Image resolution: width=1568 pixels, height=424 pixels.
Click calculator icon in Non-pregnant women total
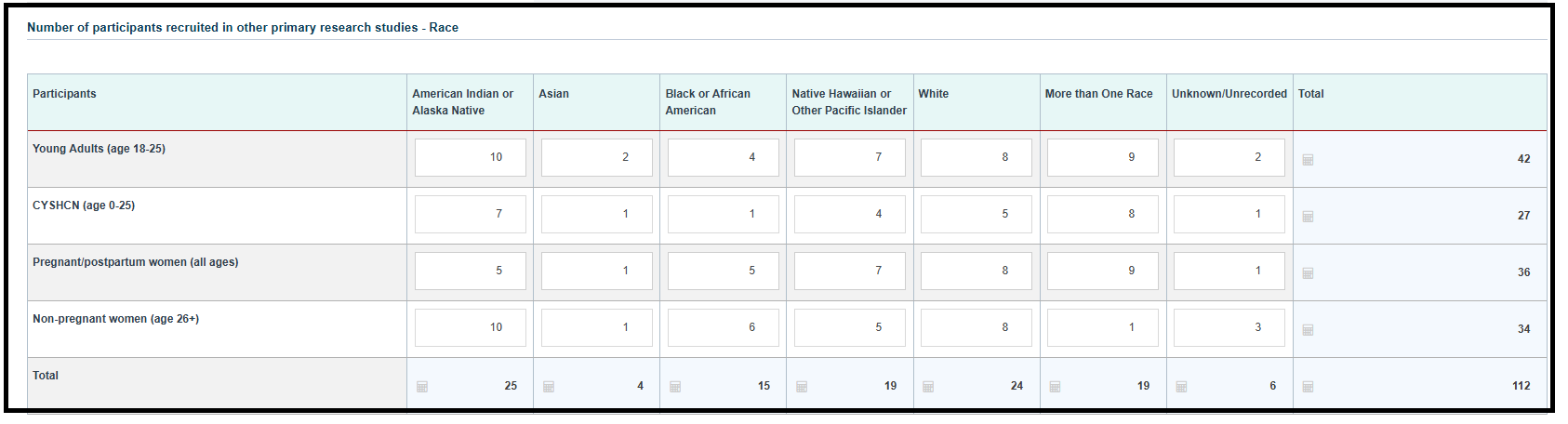pos(1308,330)
